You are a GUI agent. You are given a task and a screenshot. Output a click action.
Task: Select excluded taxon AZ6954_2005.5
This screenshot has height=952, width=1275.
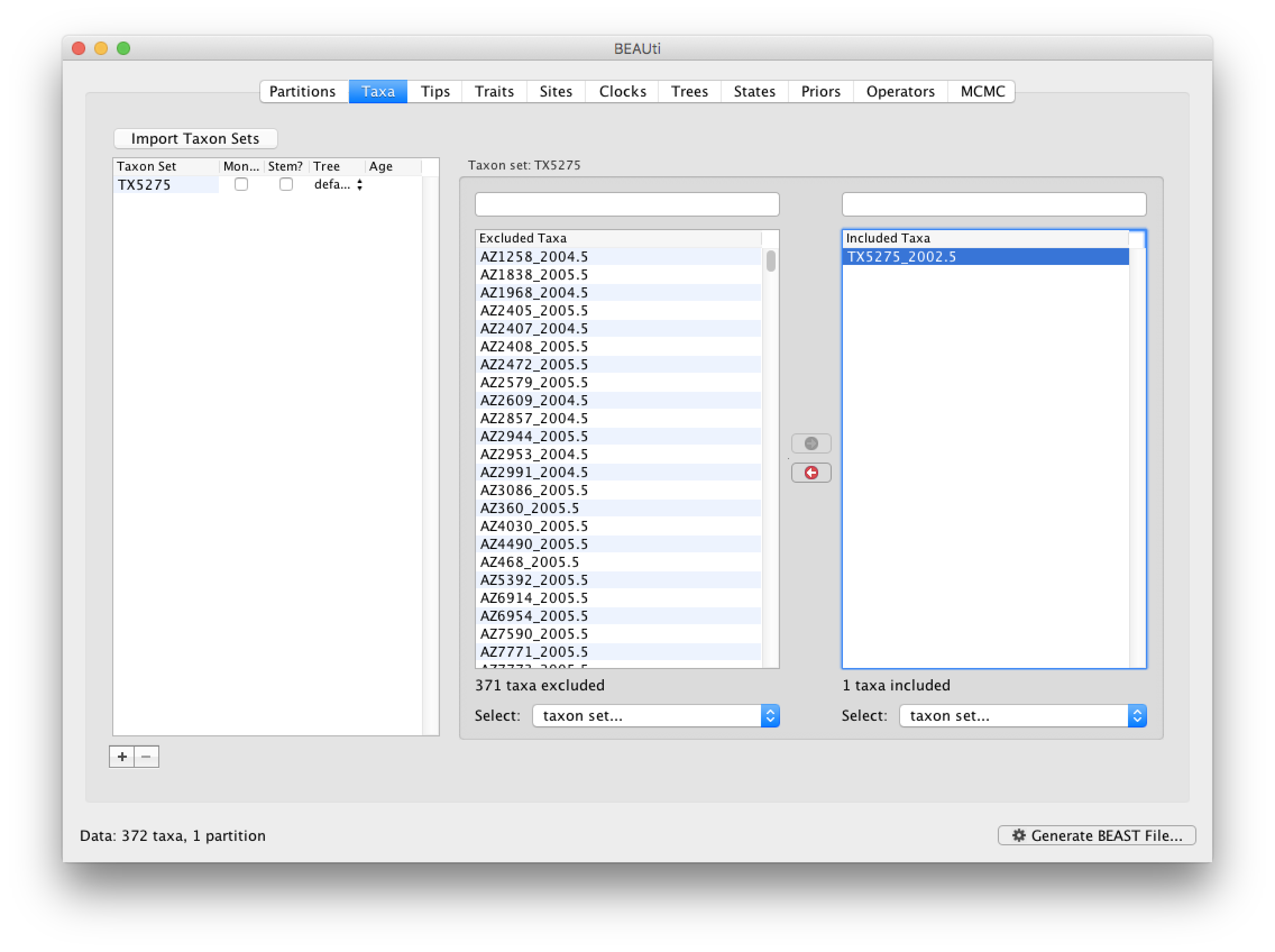pos(619,615)
